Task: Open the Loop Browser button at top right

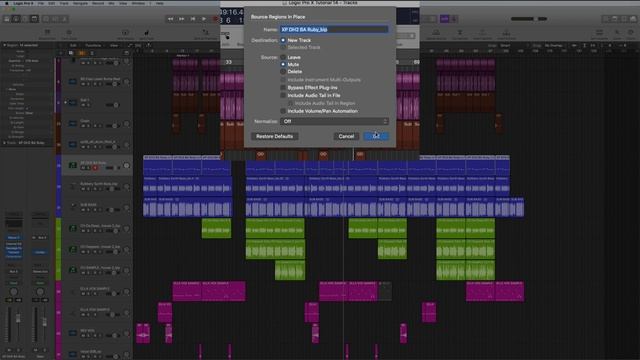Action: point(624,19)
